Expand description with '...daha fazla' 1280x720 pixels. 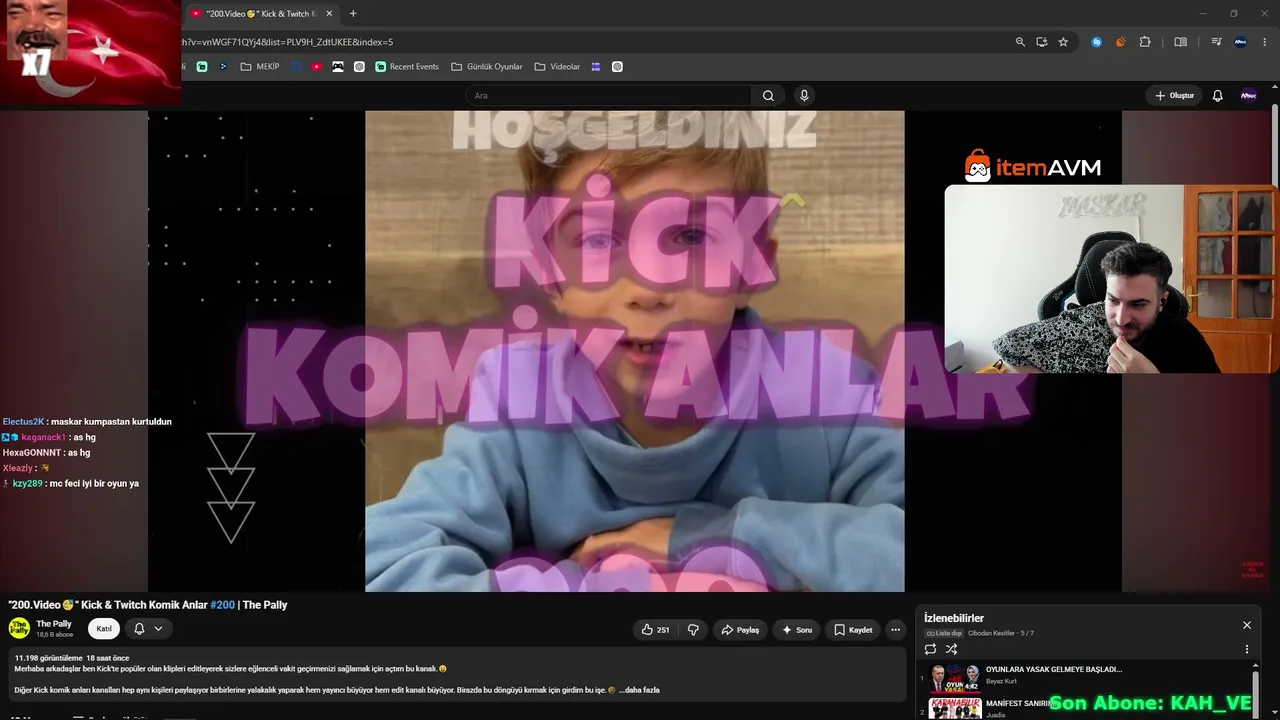(639, 690)
